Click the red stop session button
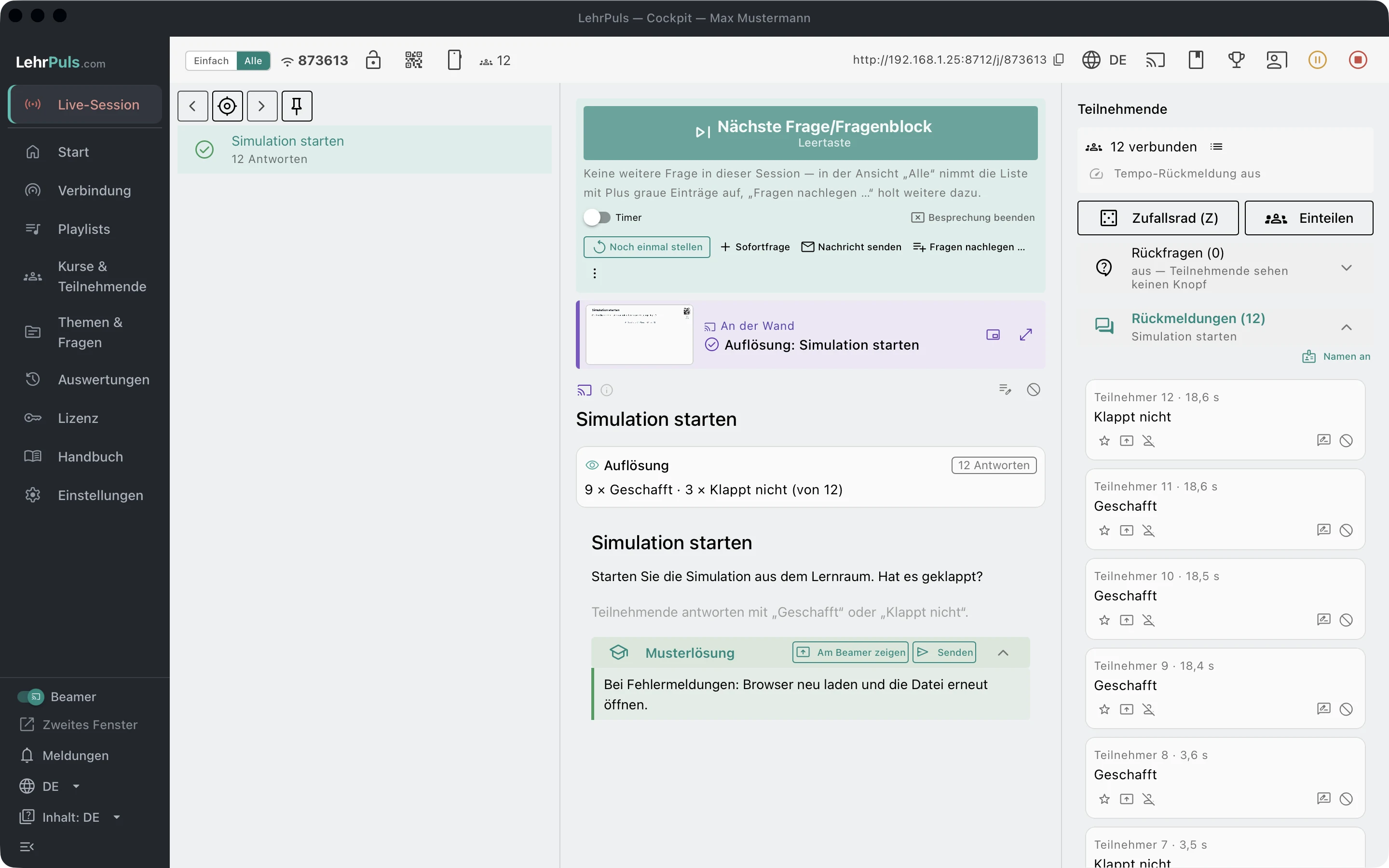The height and width of the screenshot is (868, 1389). tap(1358, 60)
